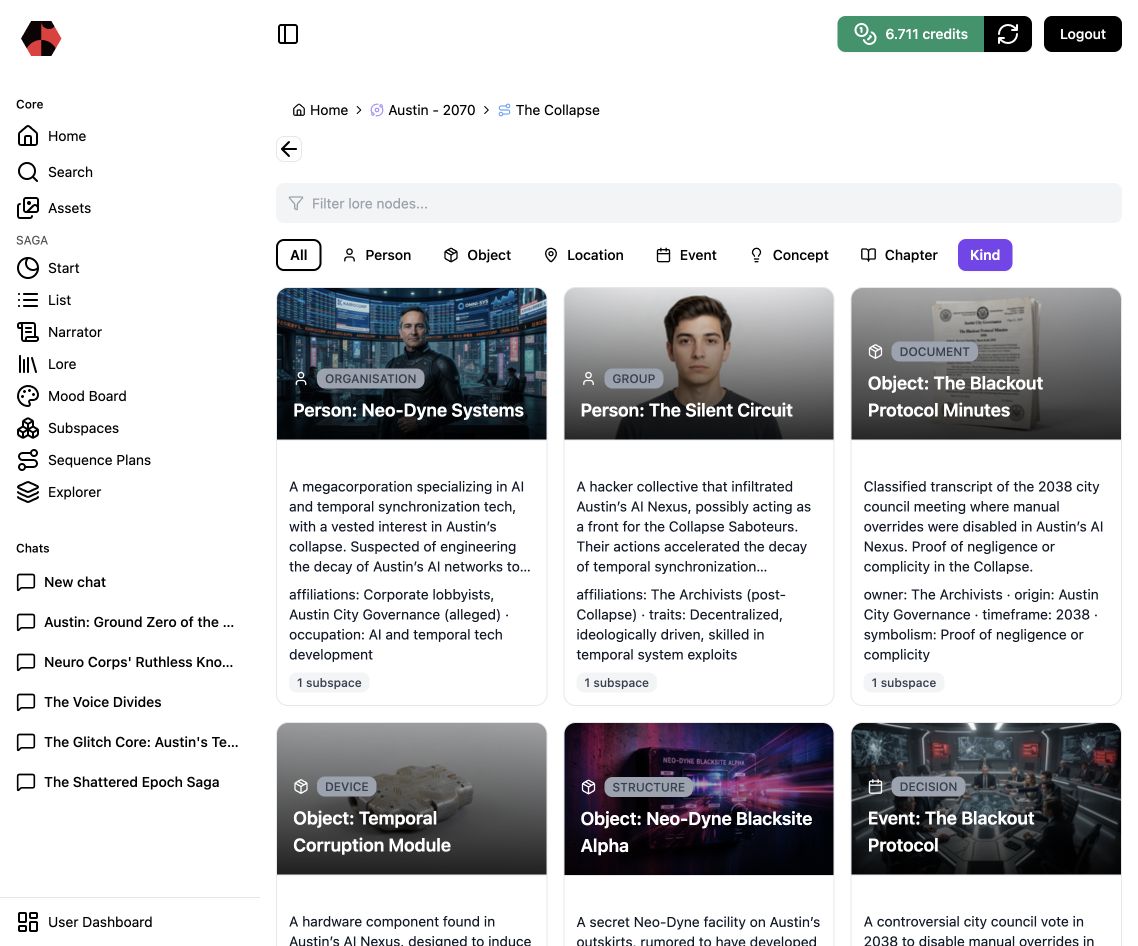Viewport: 1138px width, 946px height.
Task: Open Sequence Plans in sidebar
Action: (84, 460)
